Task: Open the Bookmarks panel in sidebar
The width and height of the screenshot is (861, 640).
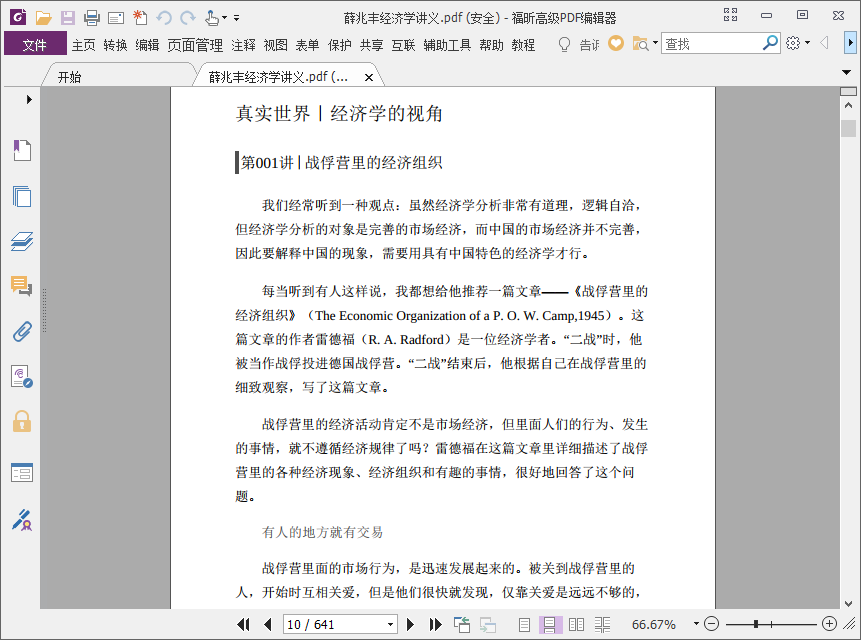Action: (x=22, y=150)
